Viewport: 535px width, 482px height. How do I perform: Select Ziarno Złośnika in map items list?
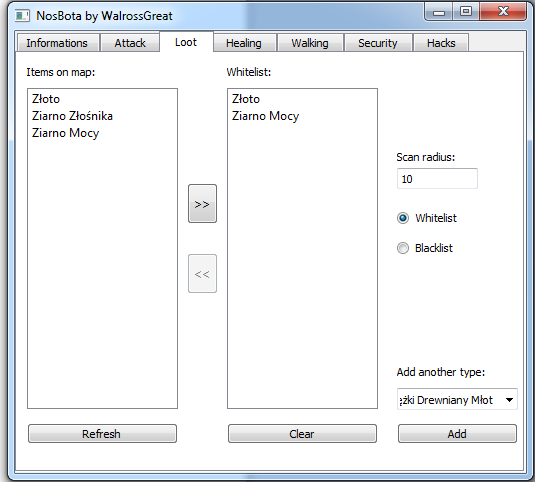(x=102, y=116)
